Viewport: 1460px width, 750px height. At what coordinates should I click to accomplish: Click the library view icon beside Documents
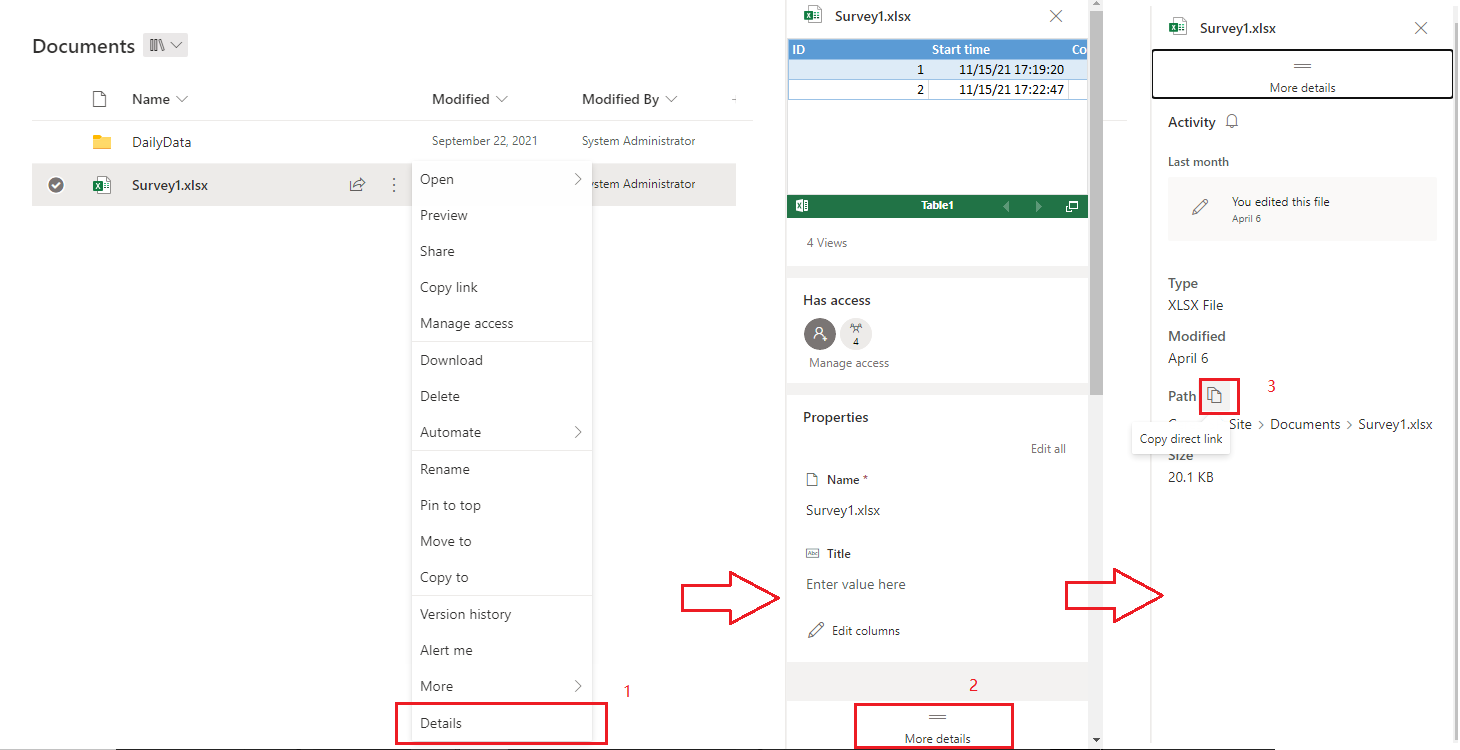[165, 45]
